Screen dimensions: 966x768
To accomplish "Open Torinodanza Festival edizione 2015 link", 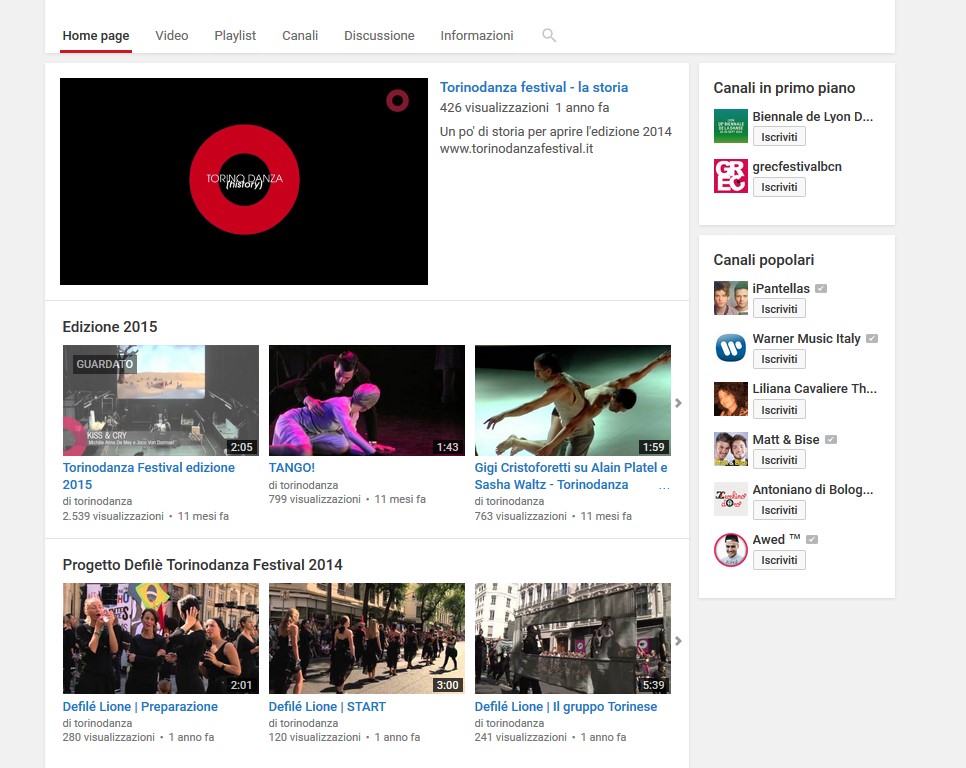I will [148, 476].
